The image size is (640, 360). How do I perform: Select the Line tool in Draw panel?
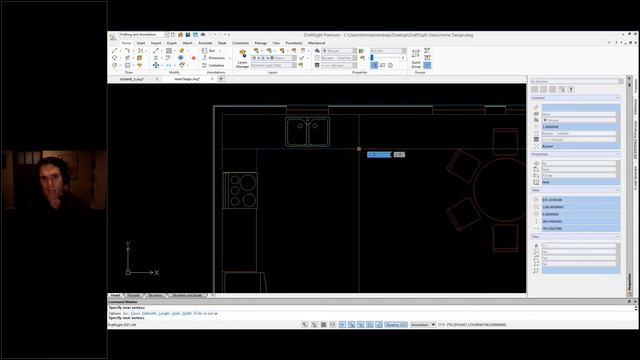[114, 51]
